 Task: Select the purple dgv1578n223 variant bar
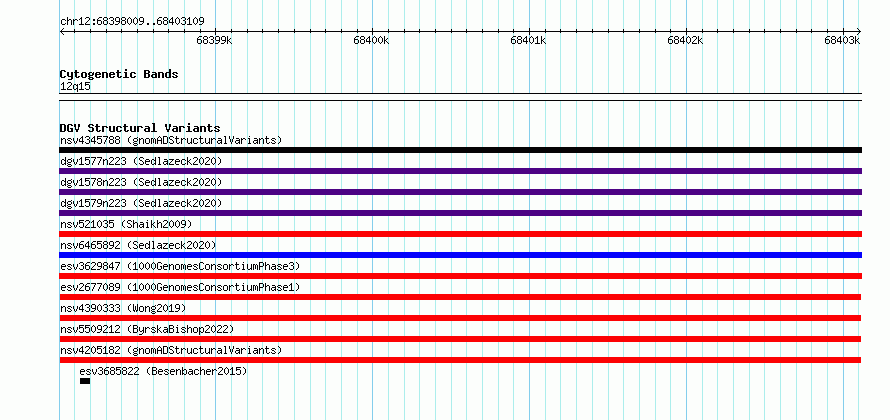[x=461, y=192]
